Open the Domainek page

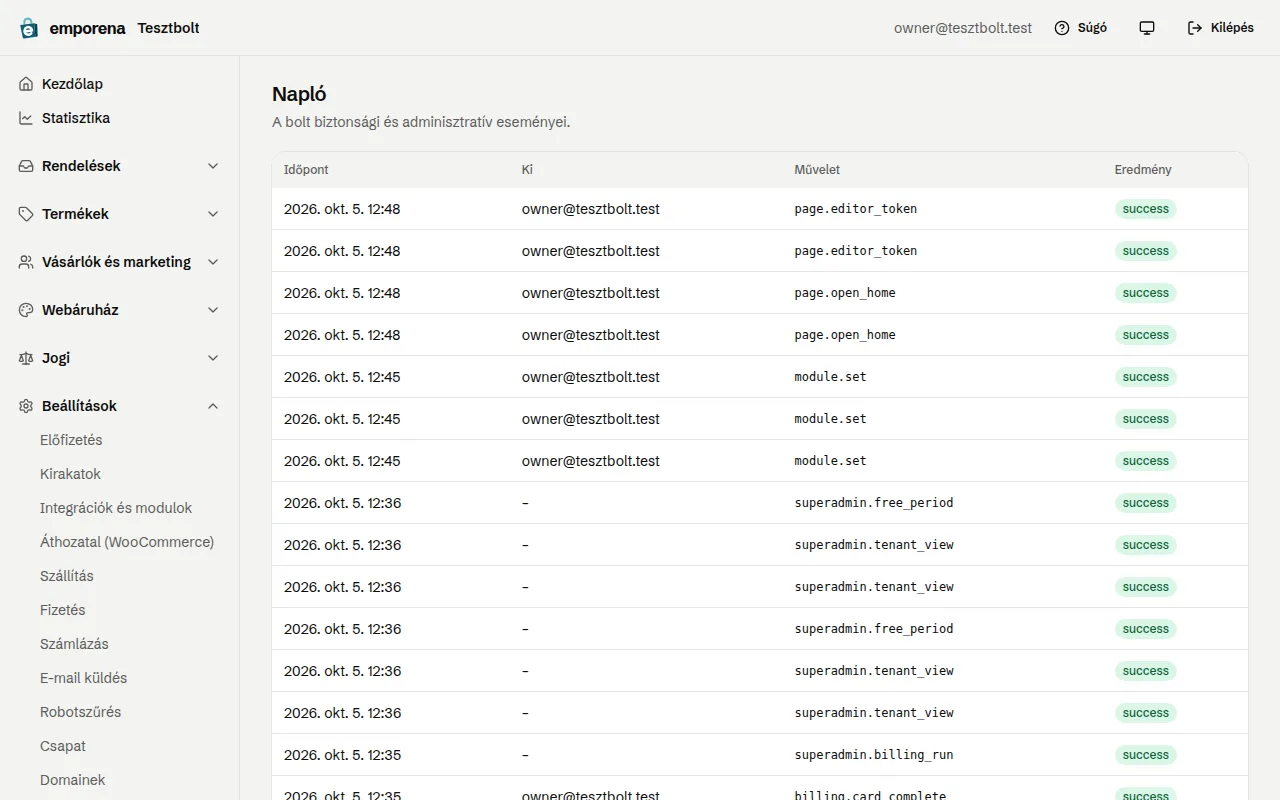[73, 780]
